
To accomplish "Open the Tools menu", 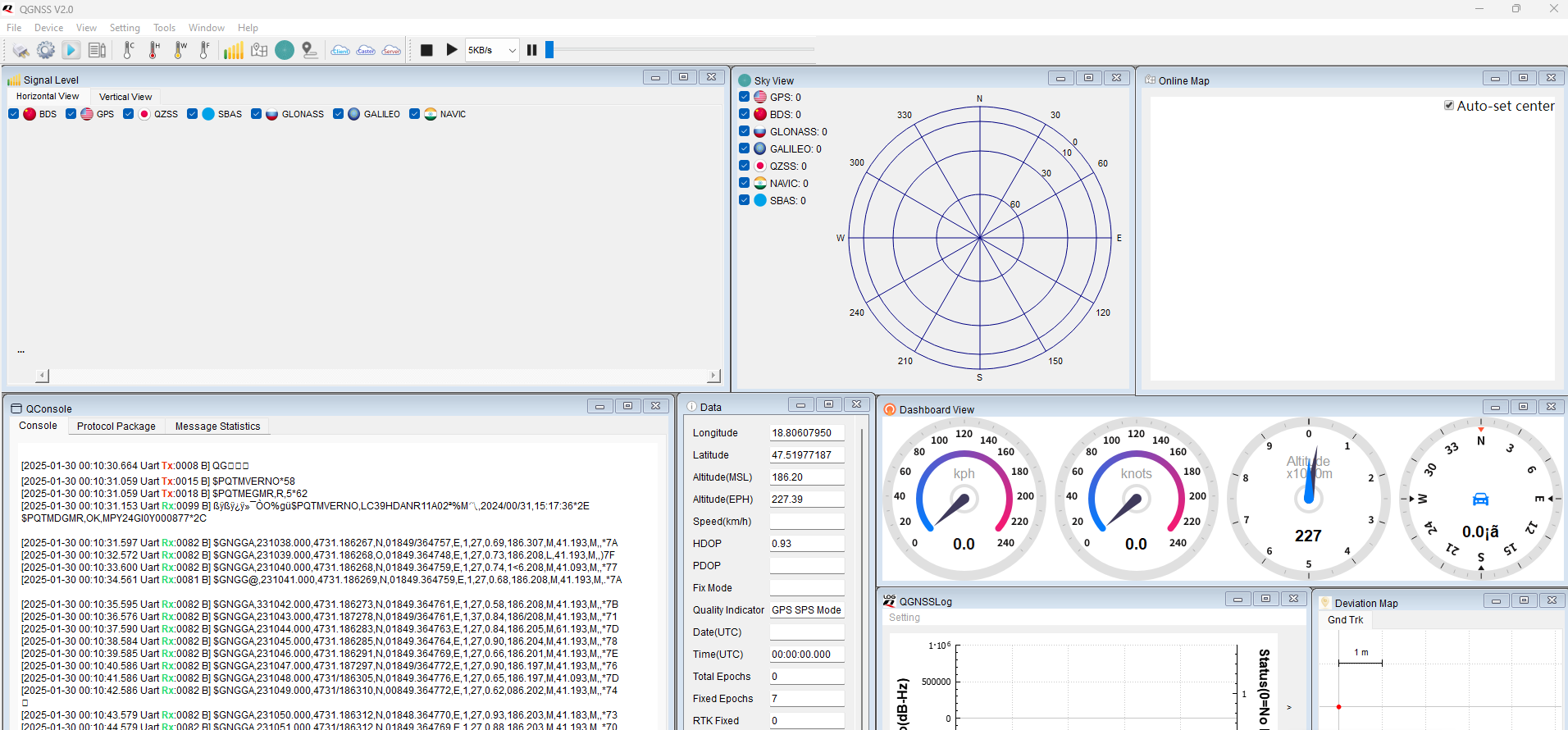I will 164,28.
